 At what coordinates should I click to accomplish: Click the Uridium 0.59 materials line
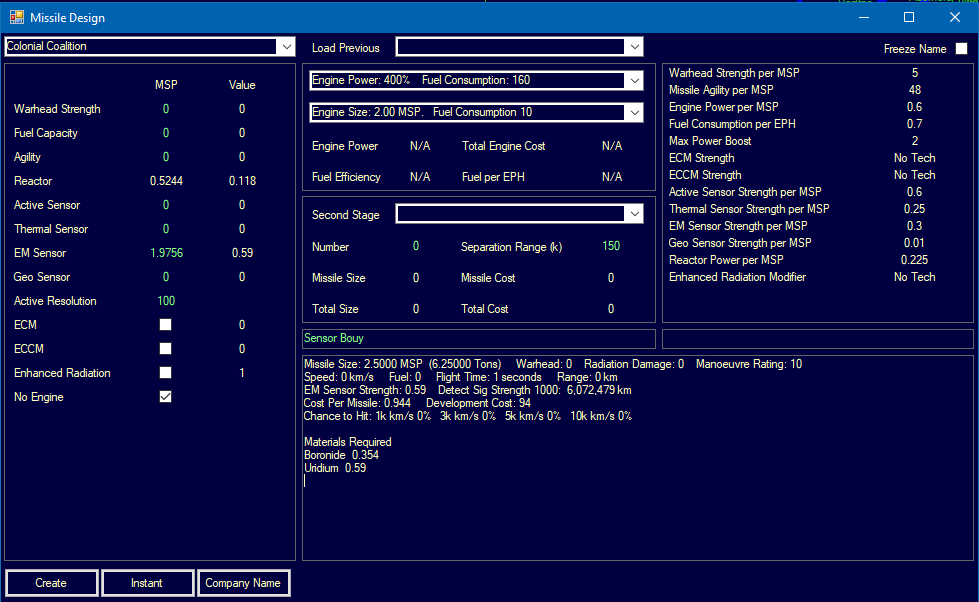[x=335, y=468]
